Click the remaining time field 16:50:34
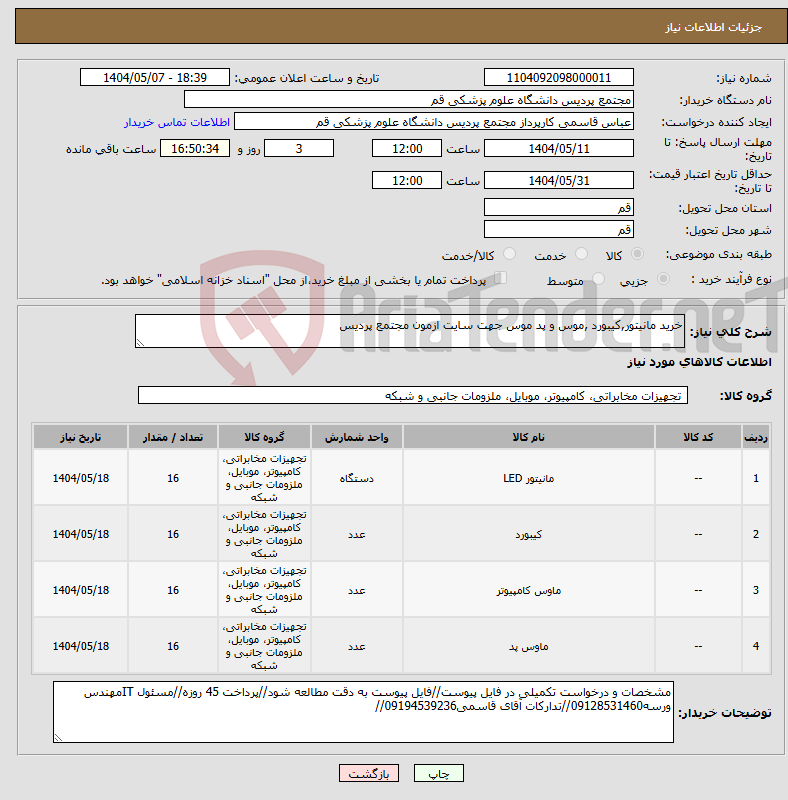This screenshot has width=788, height=800. [x=195, y=148]
